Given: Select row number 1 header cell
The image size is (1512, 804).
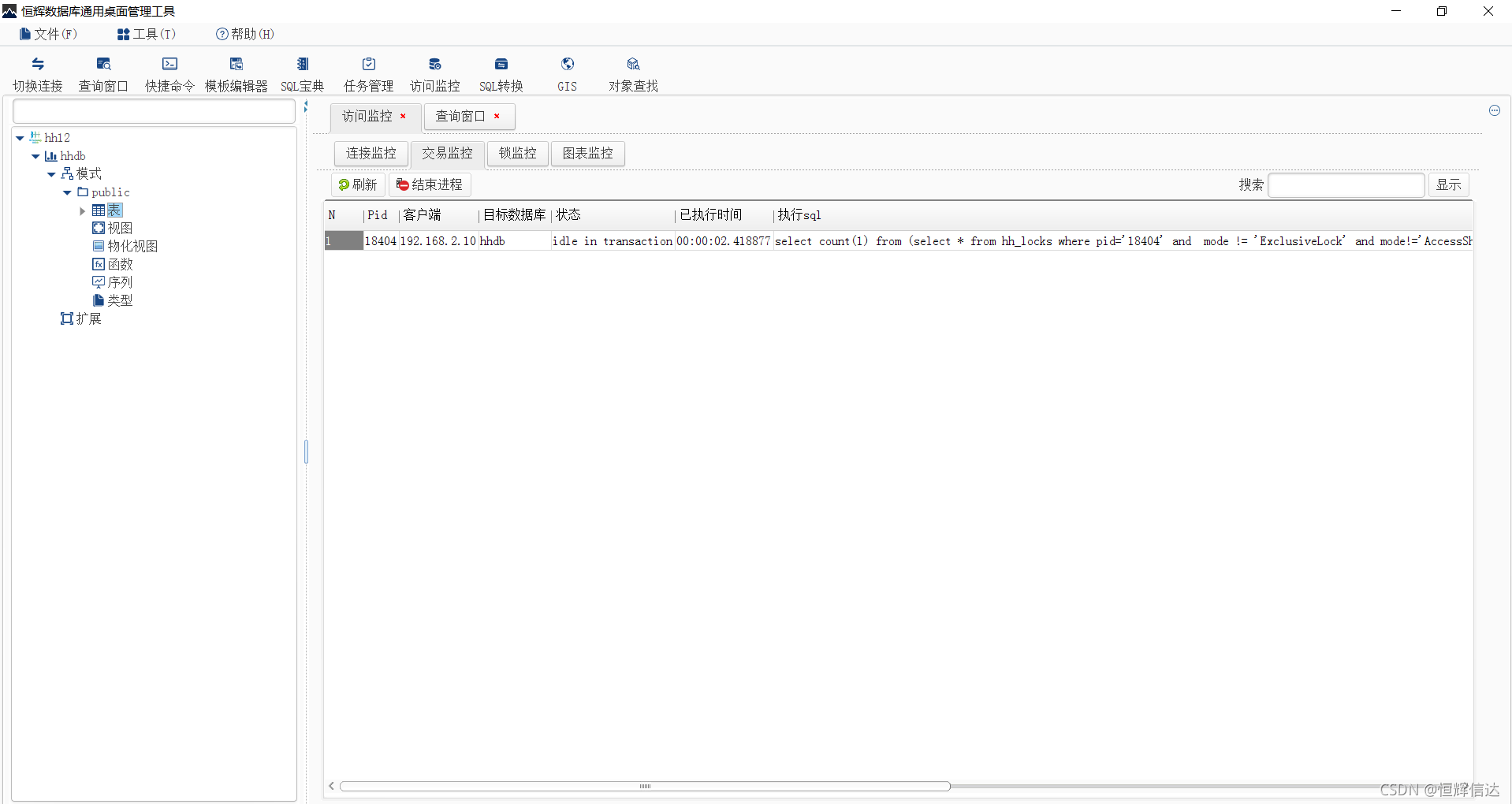Looking at the screenshot, I should (344, 241).
